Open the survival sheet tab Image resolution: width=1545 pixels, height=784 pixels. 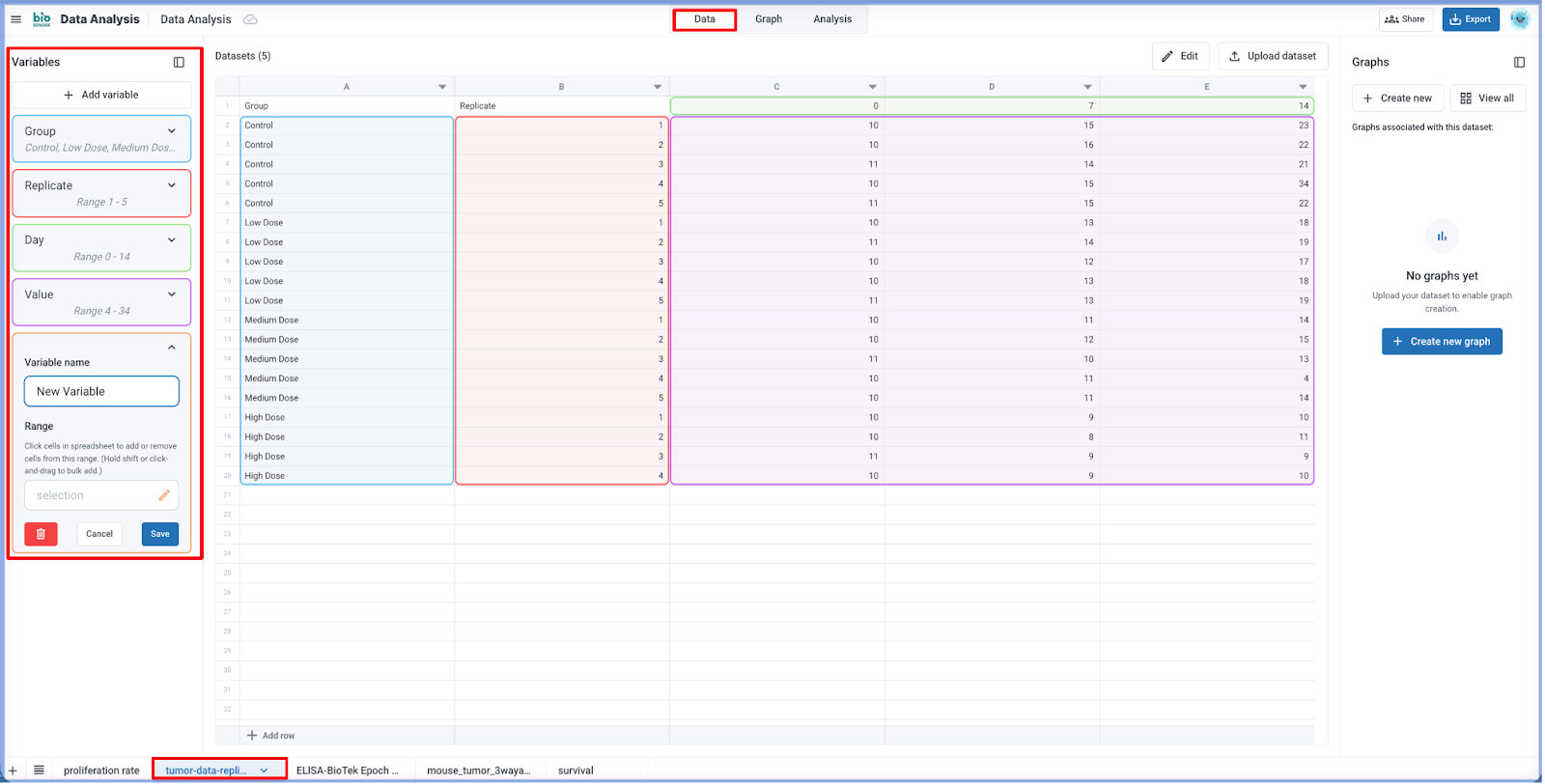576,770
